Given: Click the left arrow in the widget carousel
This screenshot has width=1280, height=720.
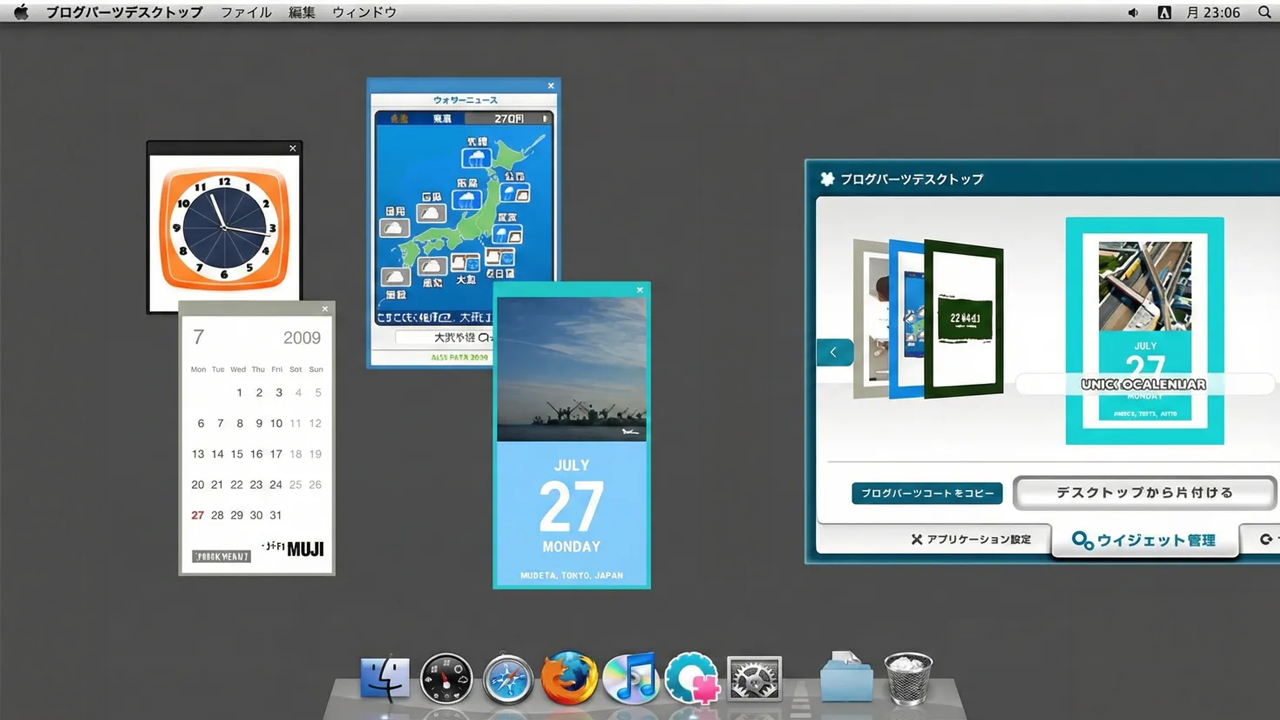Looking at the screenshot, I should point(834,352).
